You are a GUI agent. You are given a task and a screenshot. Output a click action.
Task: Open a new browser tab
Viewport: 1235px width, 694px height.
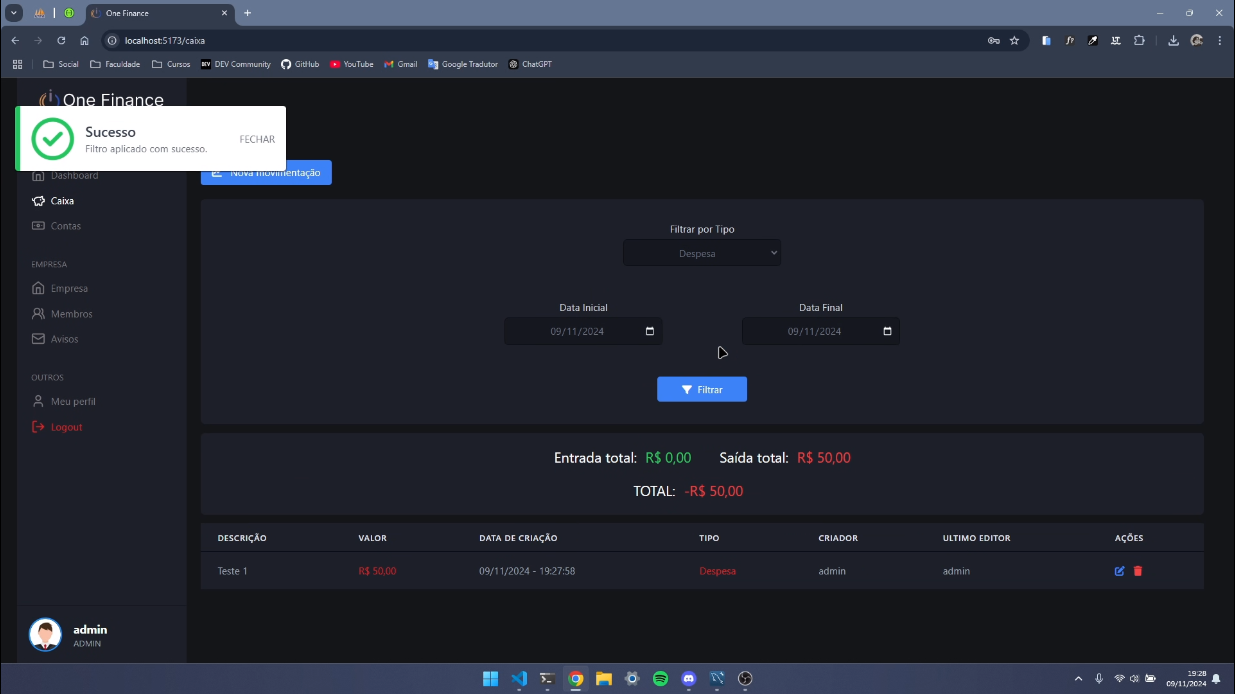tap(247, 13)
